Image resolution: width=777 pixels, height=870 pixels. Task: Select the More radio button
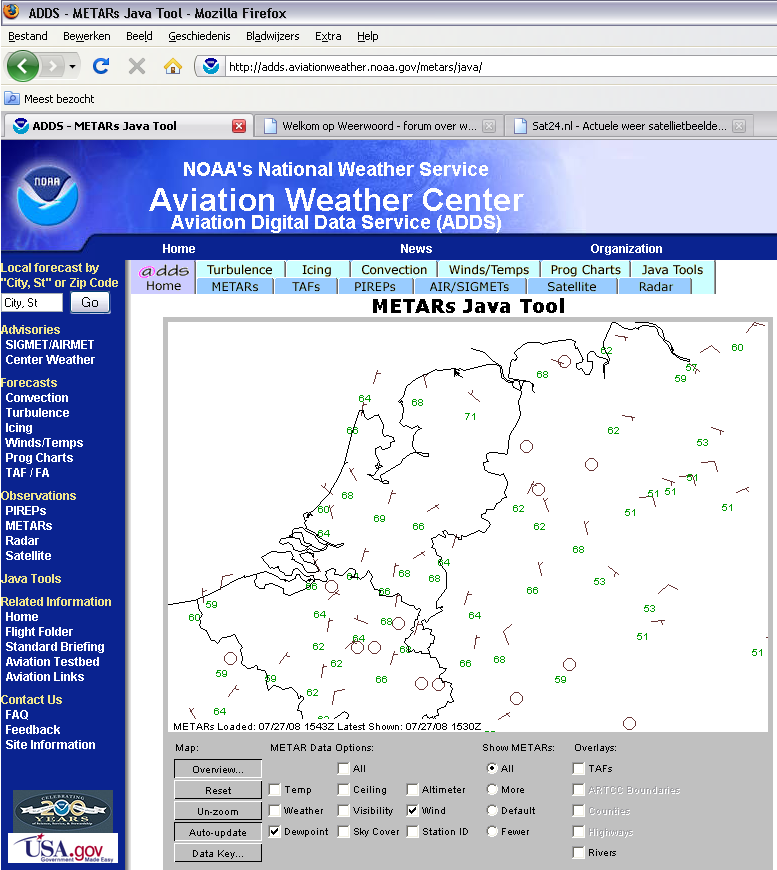pyautogui.click(x=492, y=790)
